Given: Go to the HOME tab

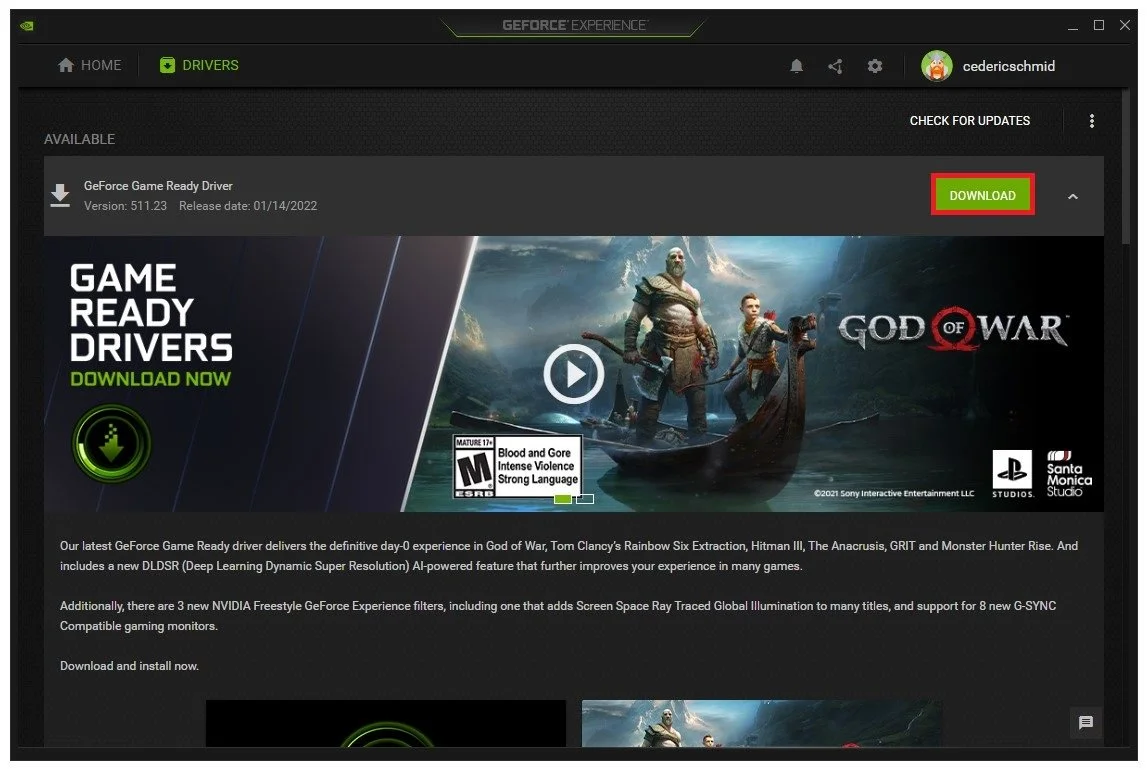Looking at the screenshot, I should pos(89,65).
